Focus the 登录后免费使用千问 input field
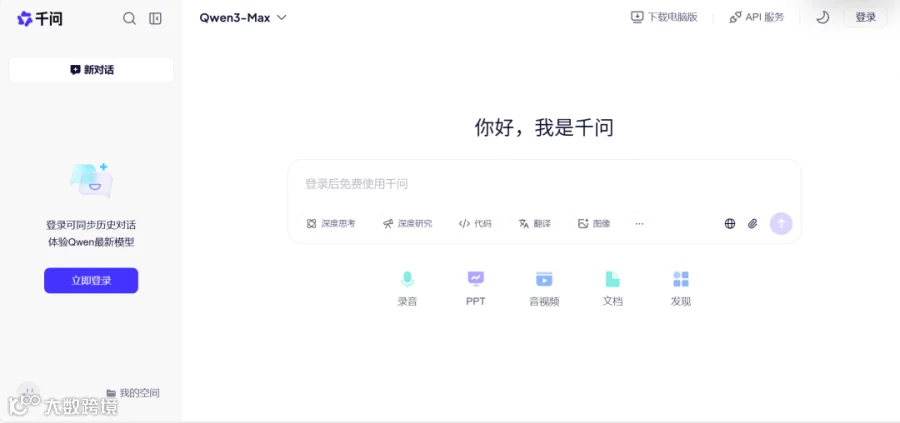Screen dimensions: 900x423 pyautogui.click(x=544, y=184)
